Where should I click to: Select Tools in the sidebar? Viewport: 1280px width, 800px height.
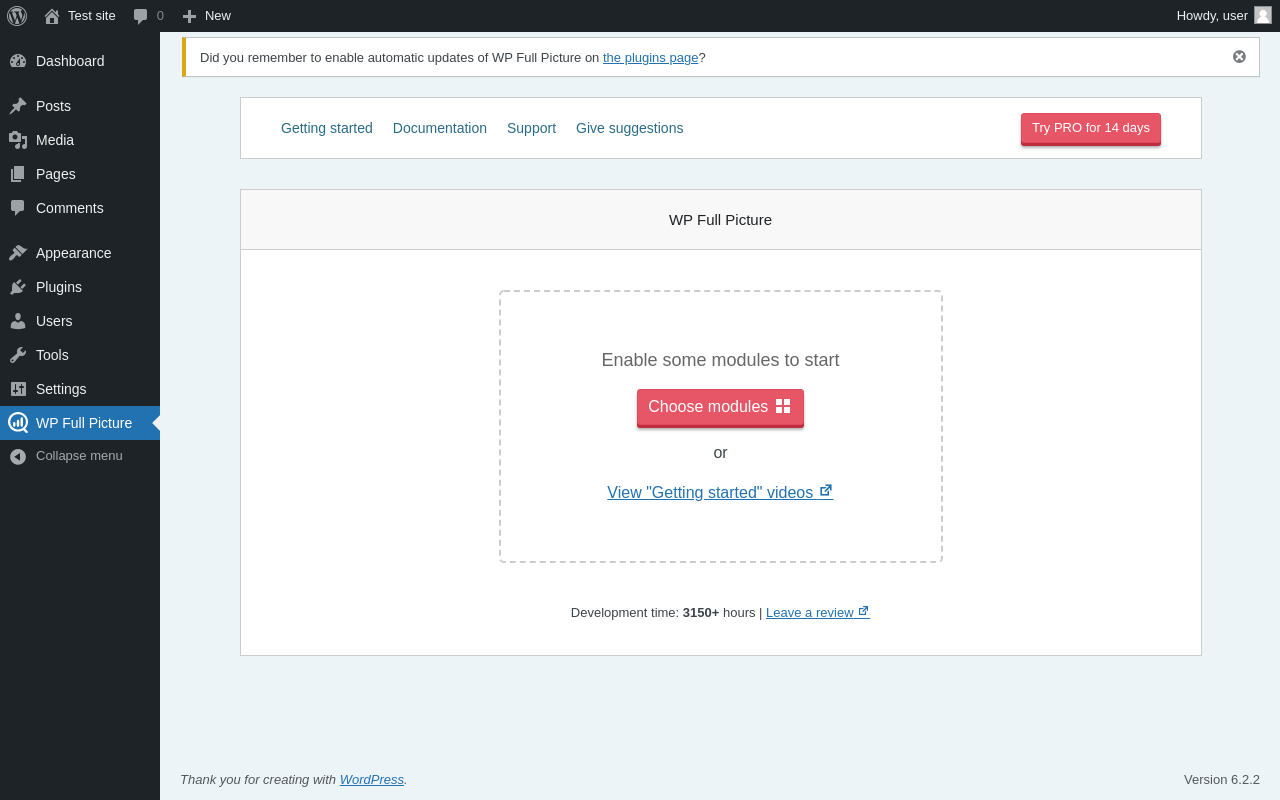[80, 355]
